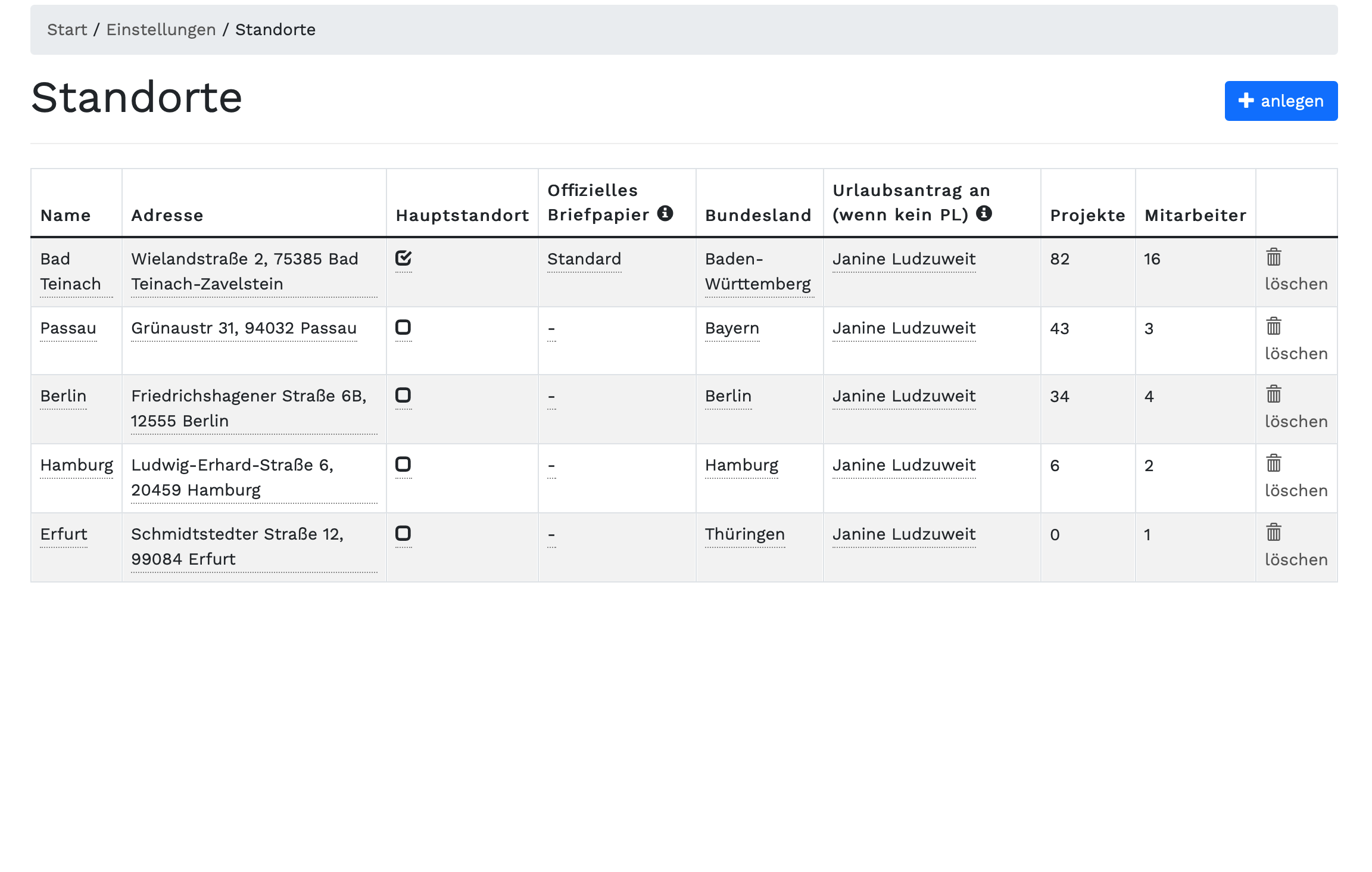Click löschen text for Hamburg
Viewport: 1372px width, 872px height.
[1296, 490]
